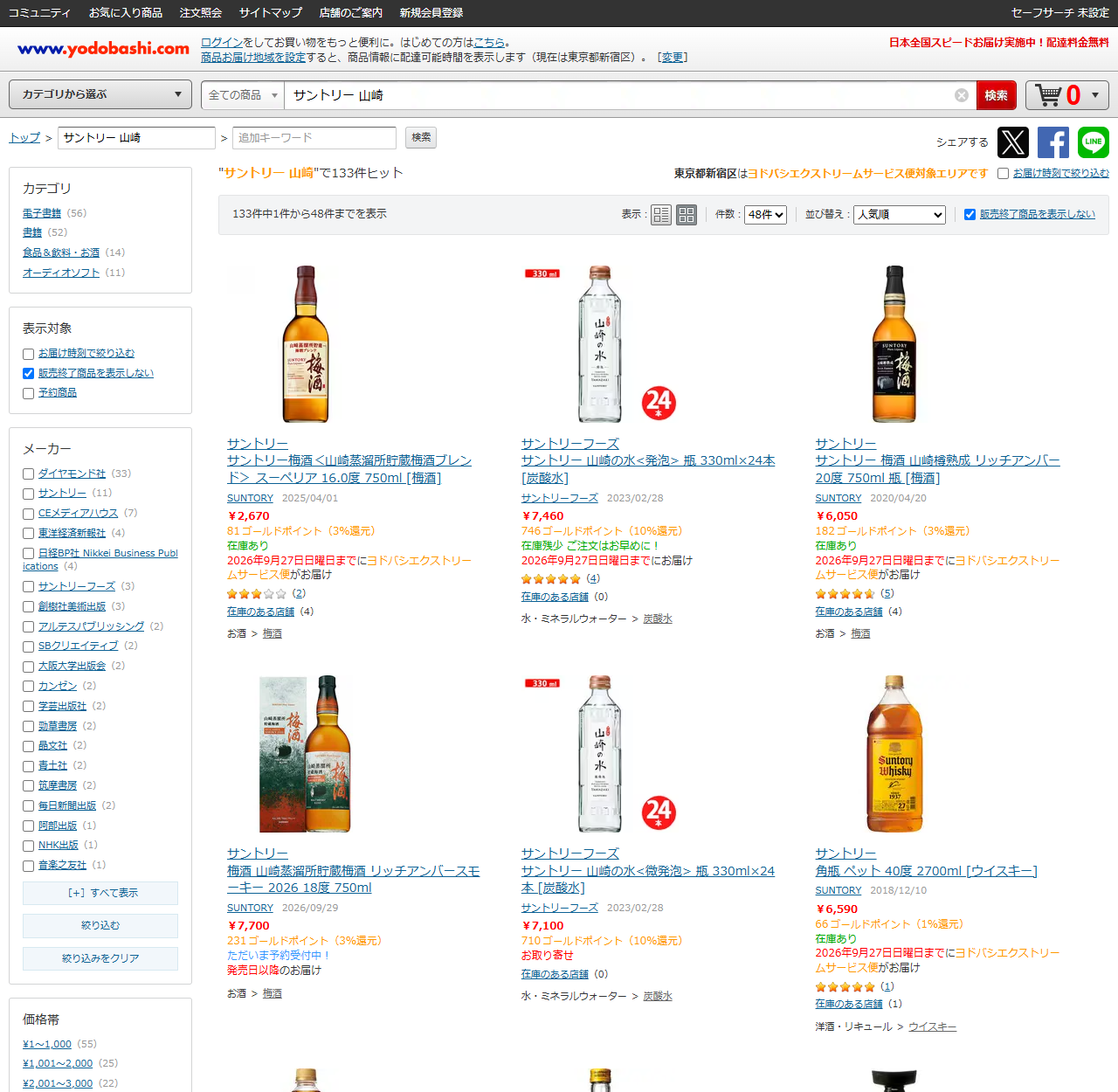Click the small 検索 breadcrumb button
Viewport: 1118px width, 1092px height.
[x=422, y=137]
